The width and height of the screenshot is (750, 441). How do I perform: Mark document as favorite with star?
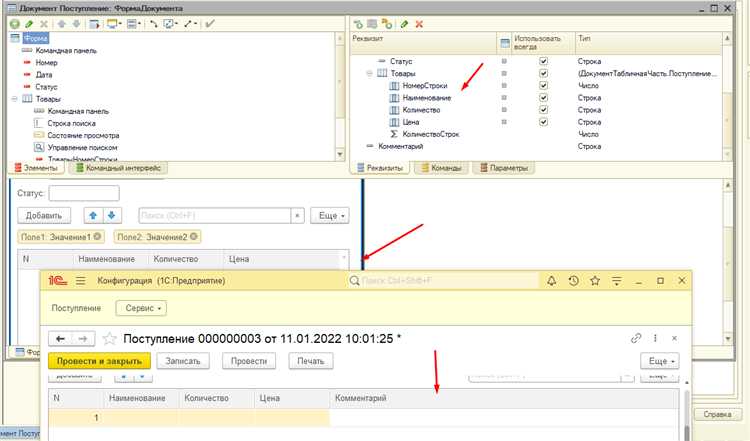(110, 339)
